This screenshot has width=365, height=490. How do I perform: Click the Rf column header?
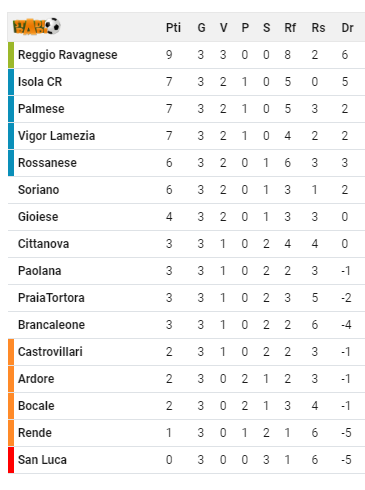point(290,28)
